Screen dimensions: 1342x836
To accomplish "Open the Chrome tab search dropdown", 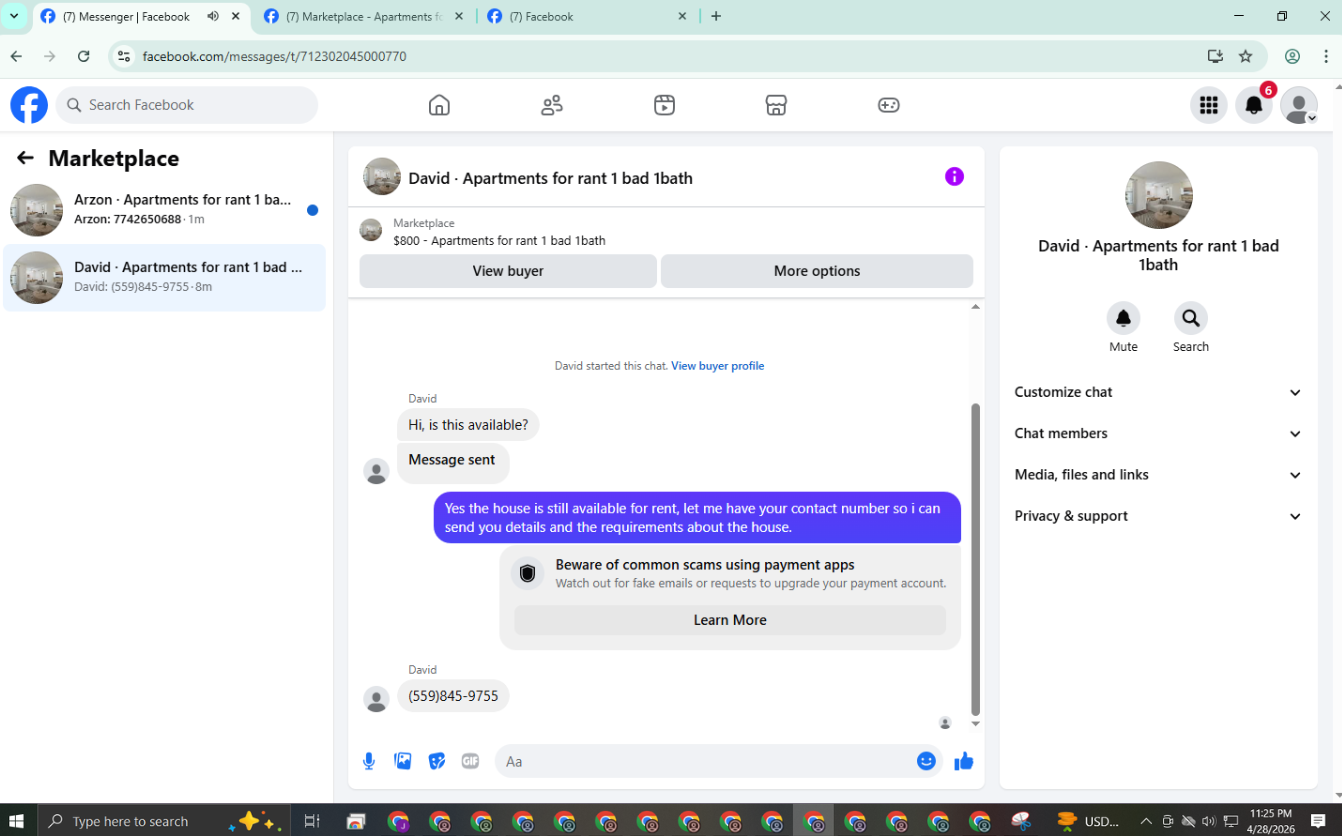I will [14, 16].
